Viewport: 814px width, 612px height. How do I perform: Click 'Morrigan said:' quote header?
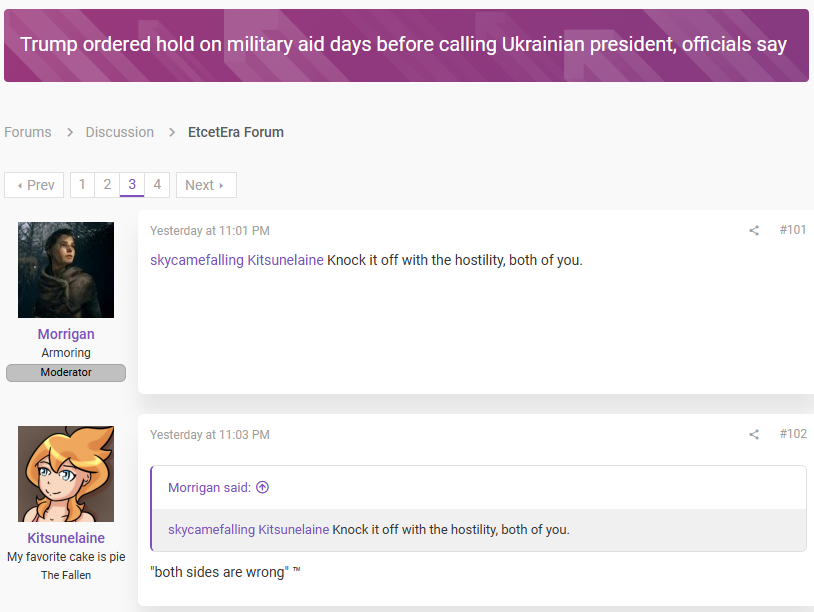(209, 487)
